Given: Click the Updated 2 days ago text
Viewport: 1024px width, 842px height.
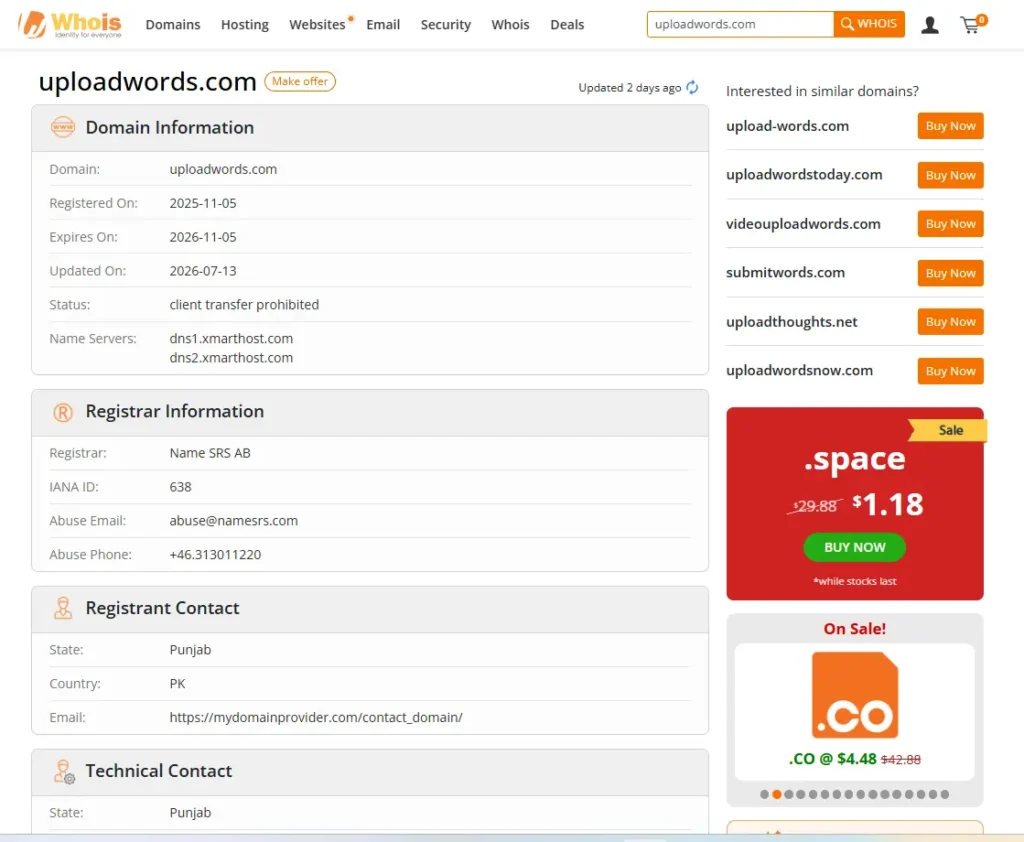Looking at the screenshot, I should click(630, 88).
